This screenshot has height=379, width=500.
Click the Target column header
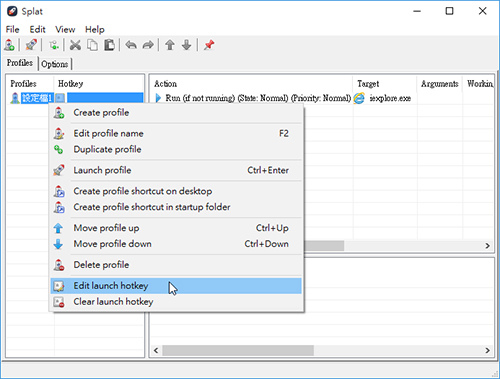click(385, 83)
